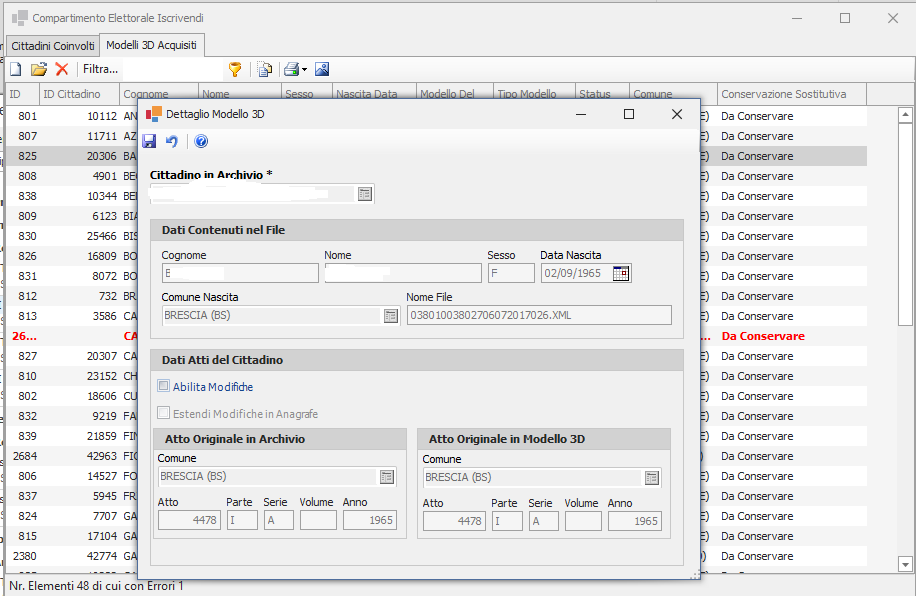The image size is (916, 596).
Task: Tick Estendi Modifiche in Anagrafe checkbox
Action: [164, 413]
